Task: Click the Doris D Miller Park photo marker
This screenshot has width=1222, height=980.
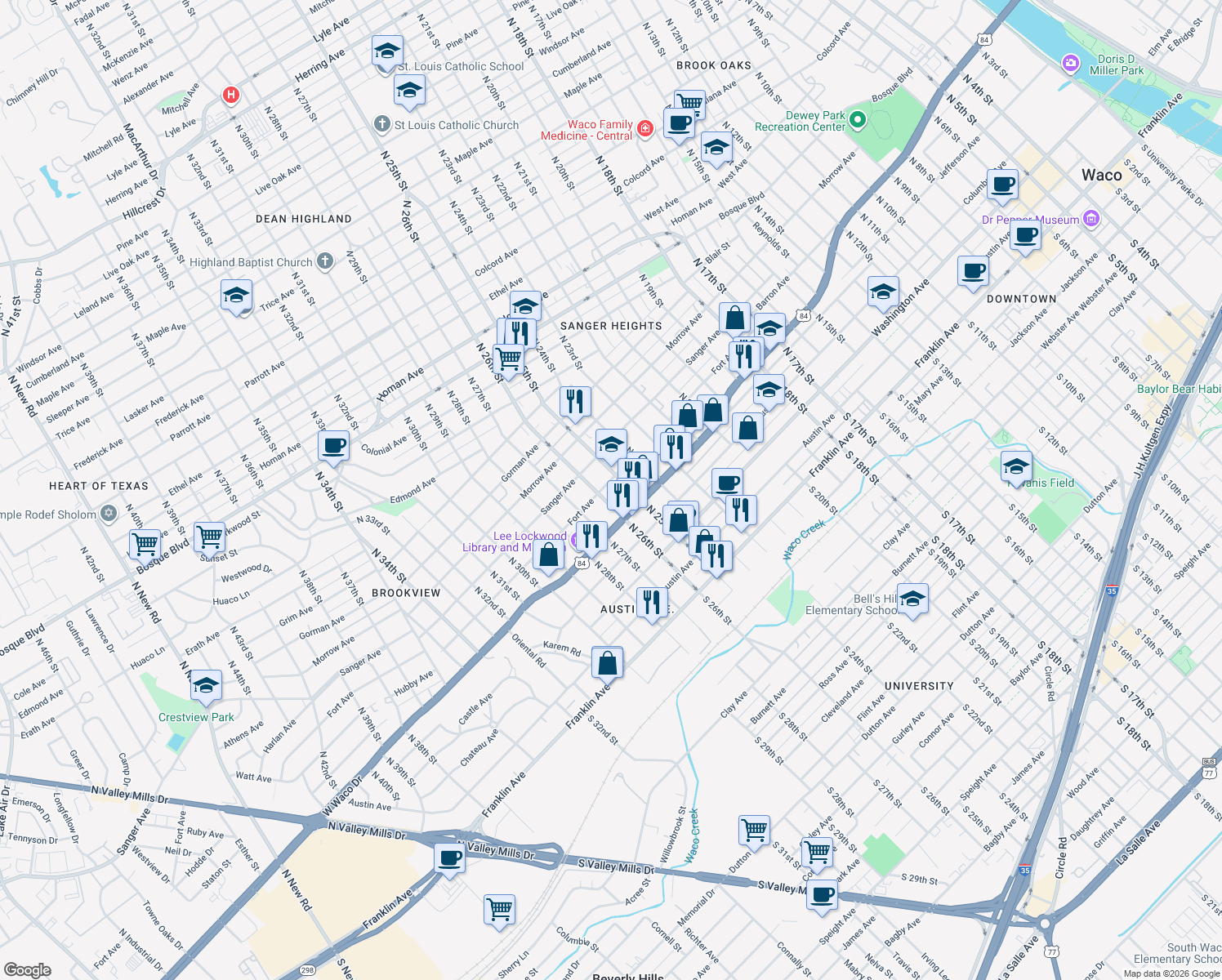Action: pyautogui.click(x=1070, y=63)
